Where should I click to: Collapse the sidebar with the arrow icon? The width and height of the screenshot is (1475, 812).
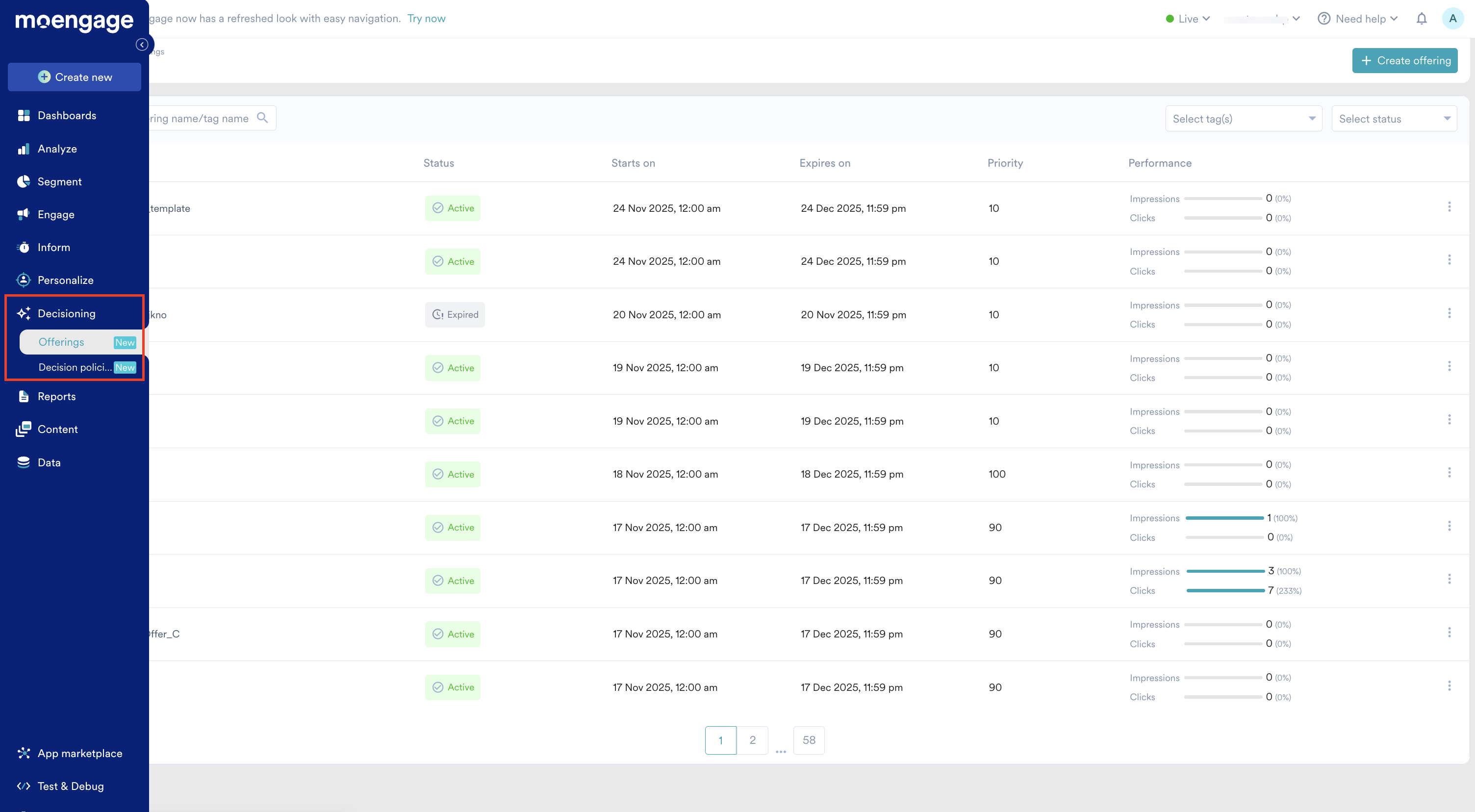pos(142,45)
